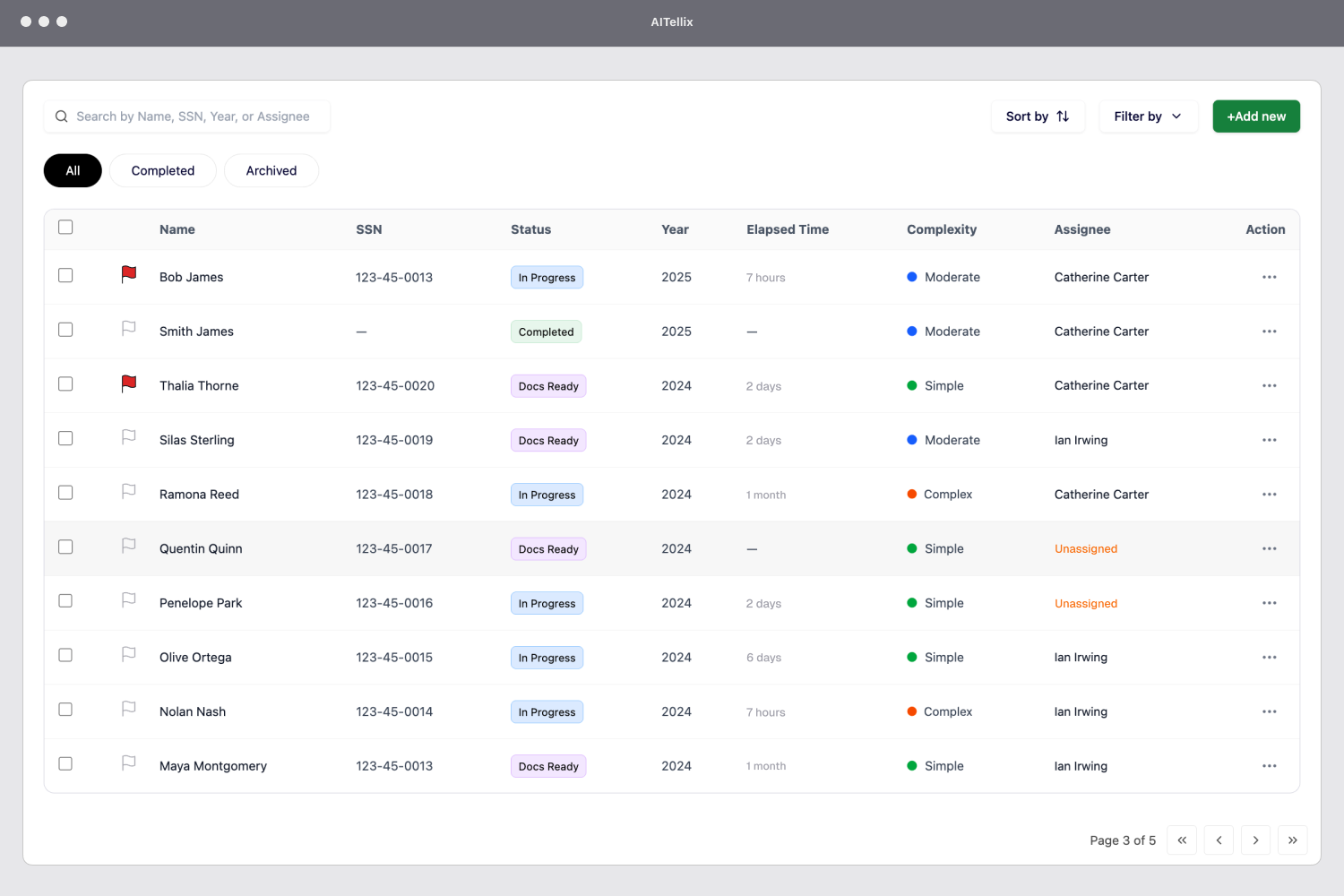
Task: Open the Filter by dropdown
Action: (x=1148, y=116)
